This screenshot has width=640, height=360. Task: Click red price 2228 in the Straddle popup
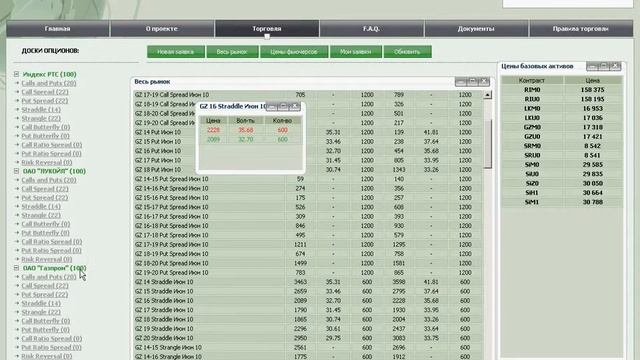coord(213,130)
